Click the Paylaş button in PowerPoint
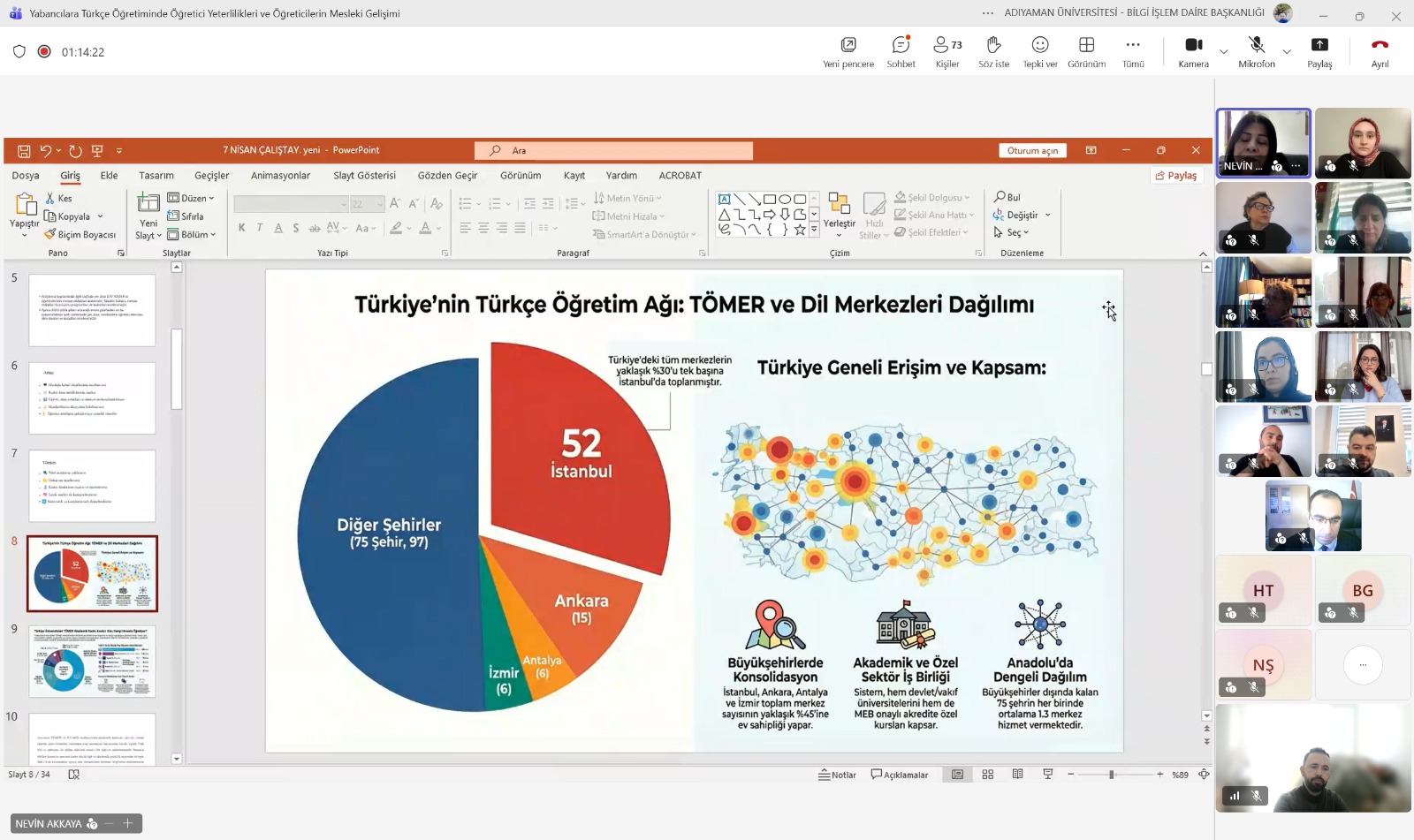The height and width of the screenshot is (840, 1414). pos(1176,176)
